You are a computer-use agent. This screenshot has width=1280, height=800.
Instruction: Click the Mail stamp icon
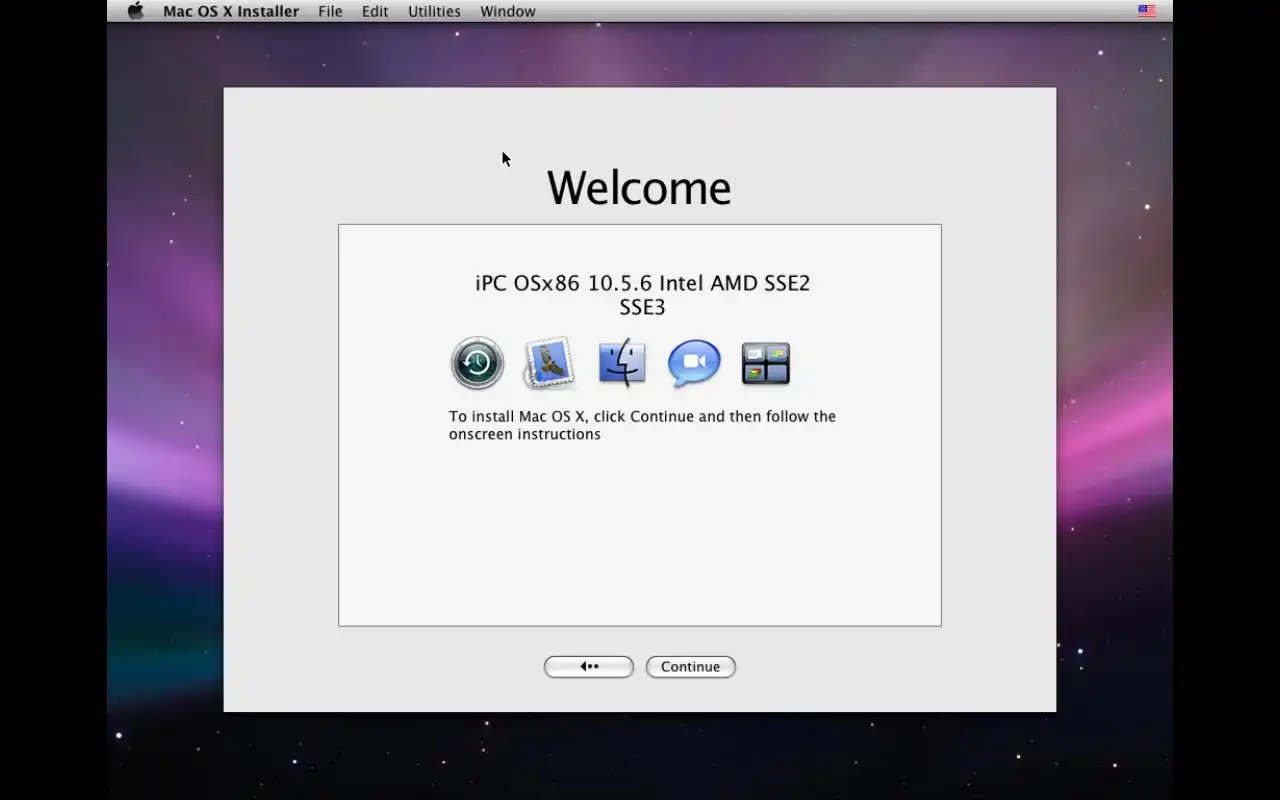549,362
